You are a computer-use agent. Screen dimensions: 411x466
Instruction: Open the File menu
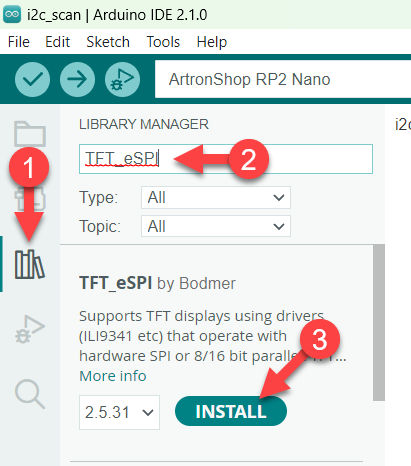[19, 42]
